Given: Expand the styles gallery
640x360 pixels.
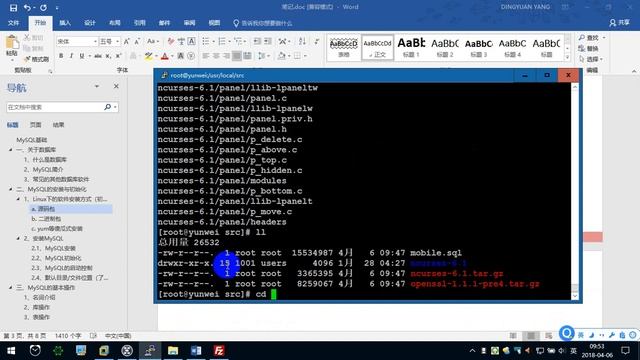Looking at the screenshot, I should pyautogui.click(x=567, y=57).
